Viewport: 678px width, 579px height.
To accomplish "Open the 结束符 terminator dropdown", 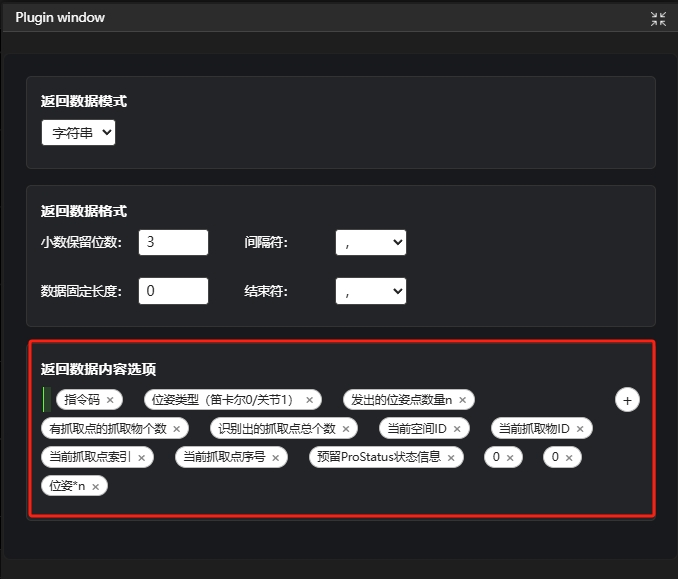I will point(371,291).
